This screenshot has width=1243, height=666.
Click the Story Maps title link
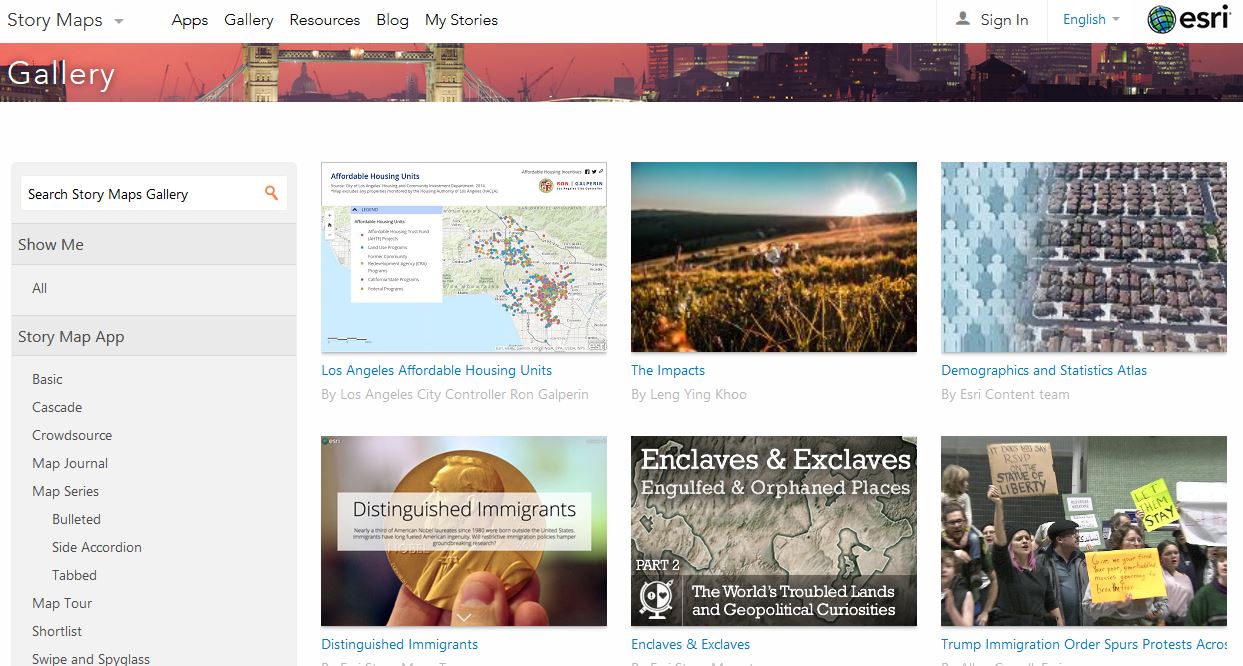(x=55, y=20)
